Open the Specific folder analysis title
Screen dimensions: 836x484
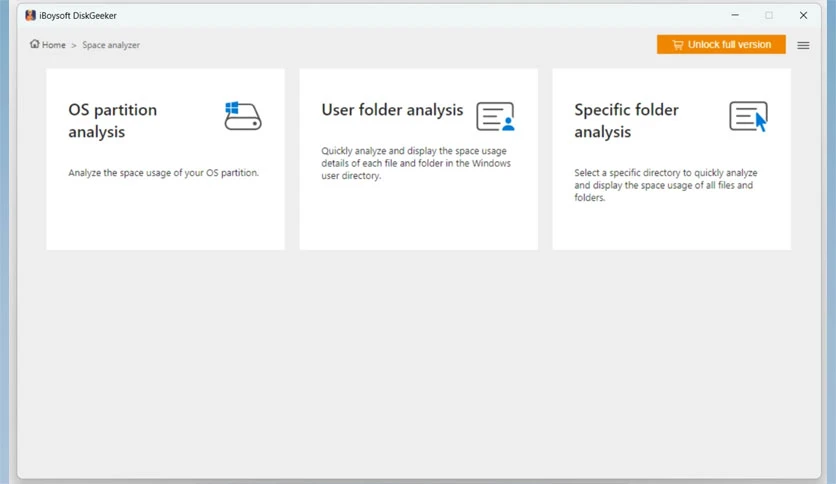tap(626, 120)
